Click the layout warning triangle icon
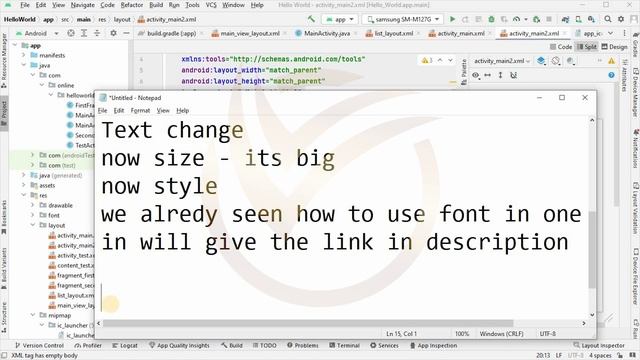Image resolution: width=640 pixels, height=360 pixels. (611, 61)
